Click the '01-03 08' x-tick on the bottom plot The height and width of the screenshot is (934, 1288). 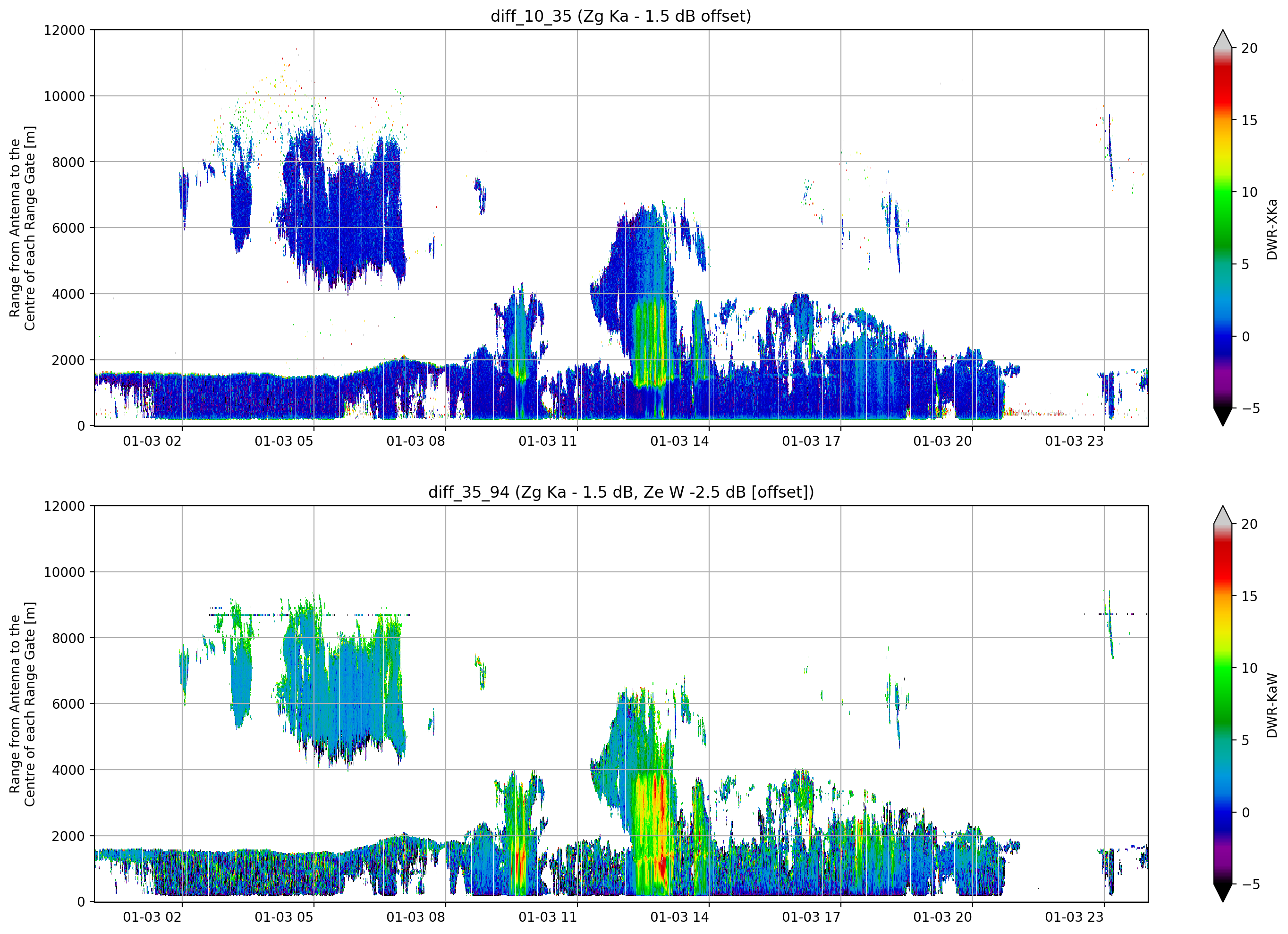[415, 917]
